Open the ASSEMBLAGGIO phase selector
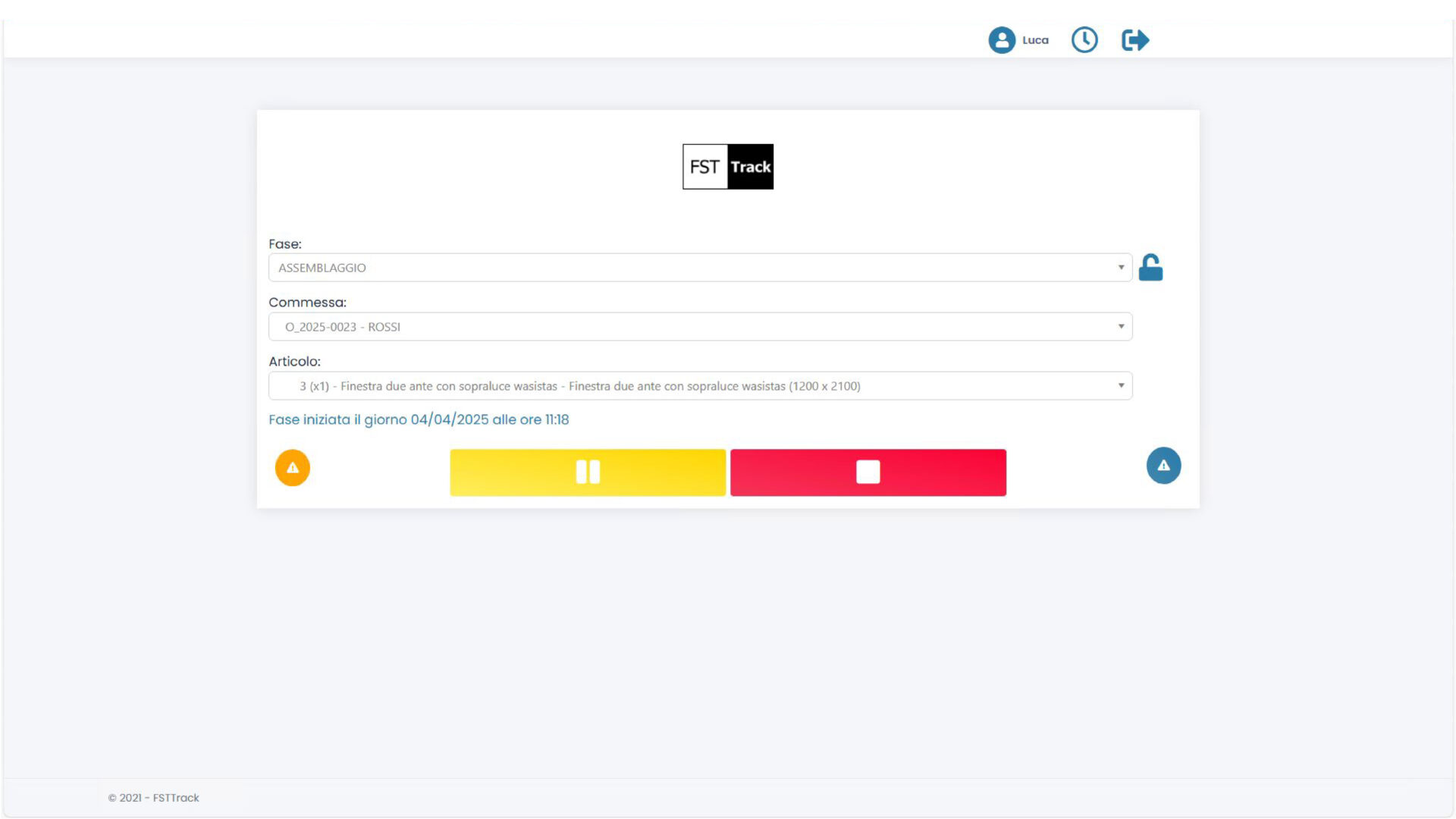This screenshot has width=1456, height=819. pos(682,268)
